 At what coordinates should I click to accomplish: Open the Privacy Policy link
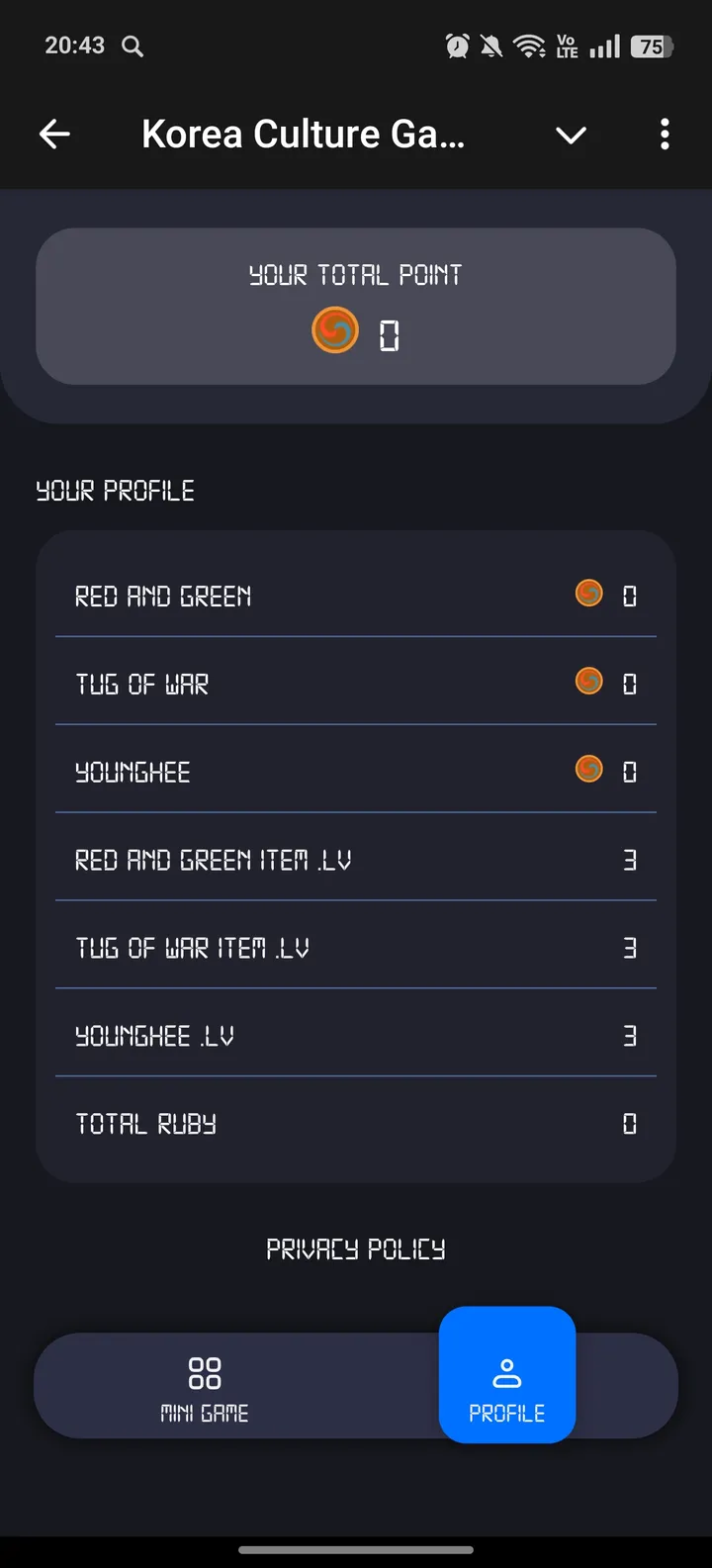click(x=356, y=1249)
